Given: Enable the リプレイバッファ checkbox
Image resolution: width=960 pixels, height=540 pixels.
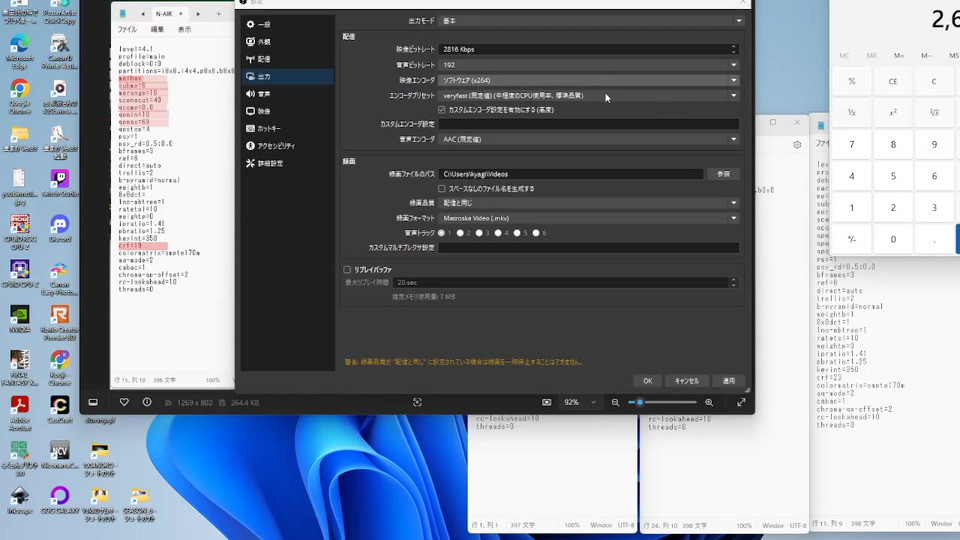Looking at the screenshot, I should pyautogui.click(x=347, y=270).
